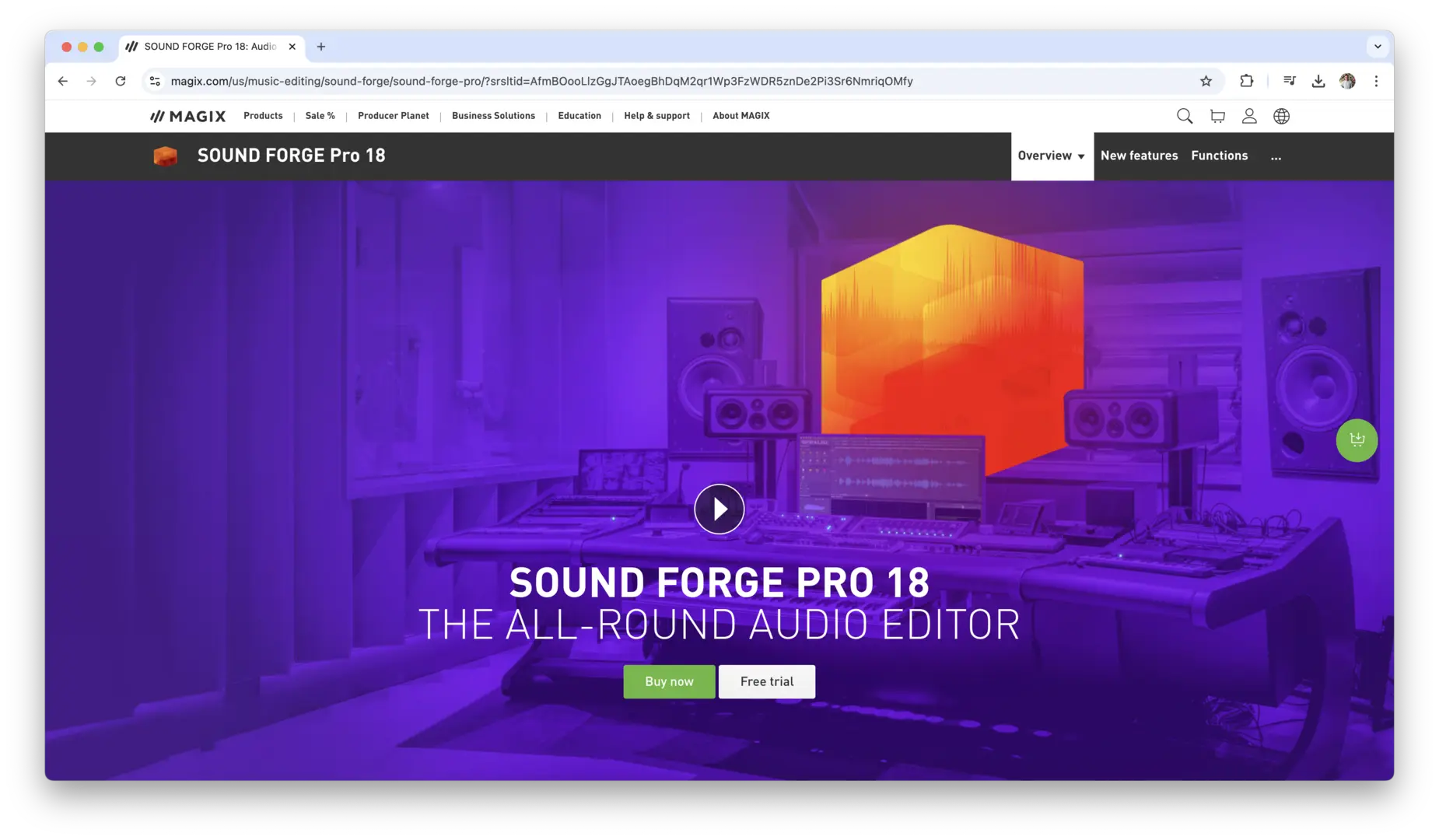This screenshot has width=1439, height=840.
Task: Open the Business Solutions menu
Action: 493,116
